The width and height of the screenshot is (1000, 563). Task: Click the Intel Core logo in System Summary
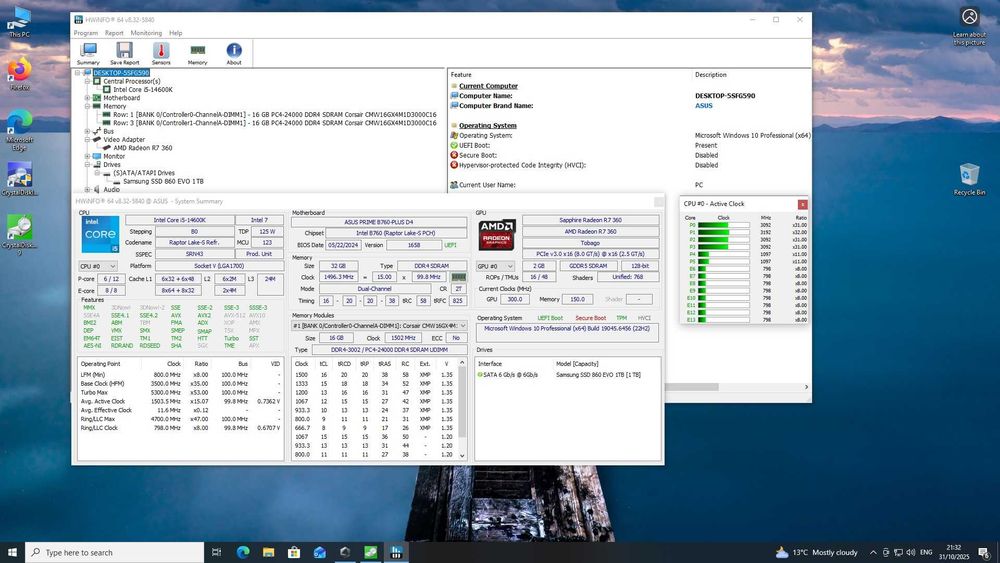coord(100,234)
